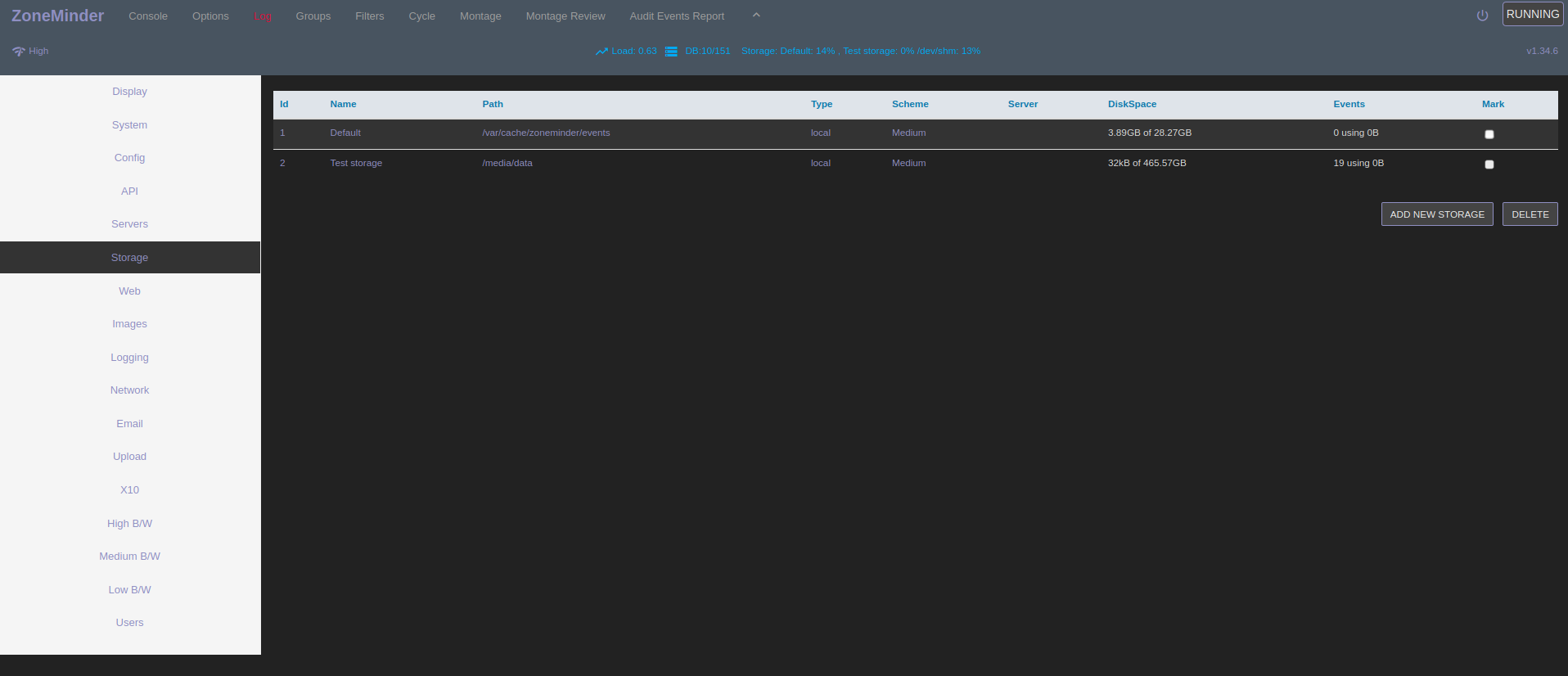1568x676 pixels.
Task: Click the 0 using 0B events cell
Action: 1356,133
